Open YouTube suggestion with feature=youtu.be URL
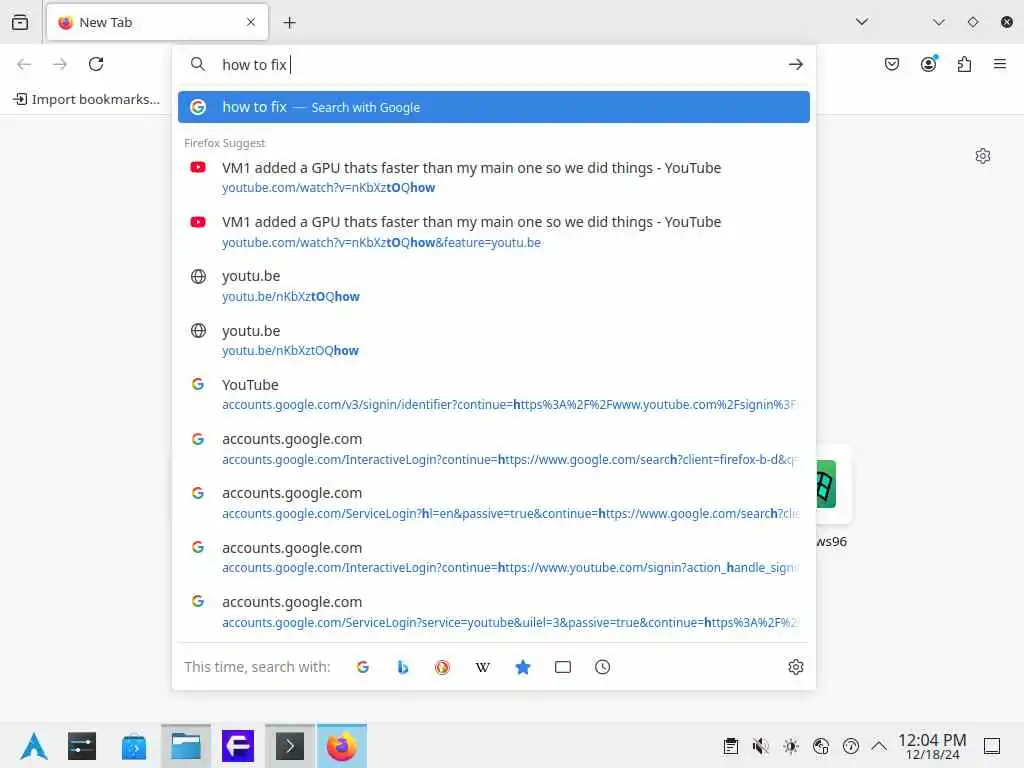The height and width of the screenshot is (768, 1024). (x=494, y=232)
